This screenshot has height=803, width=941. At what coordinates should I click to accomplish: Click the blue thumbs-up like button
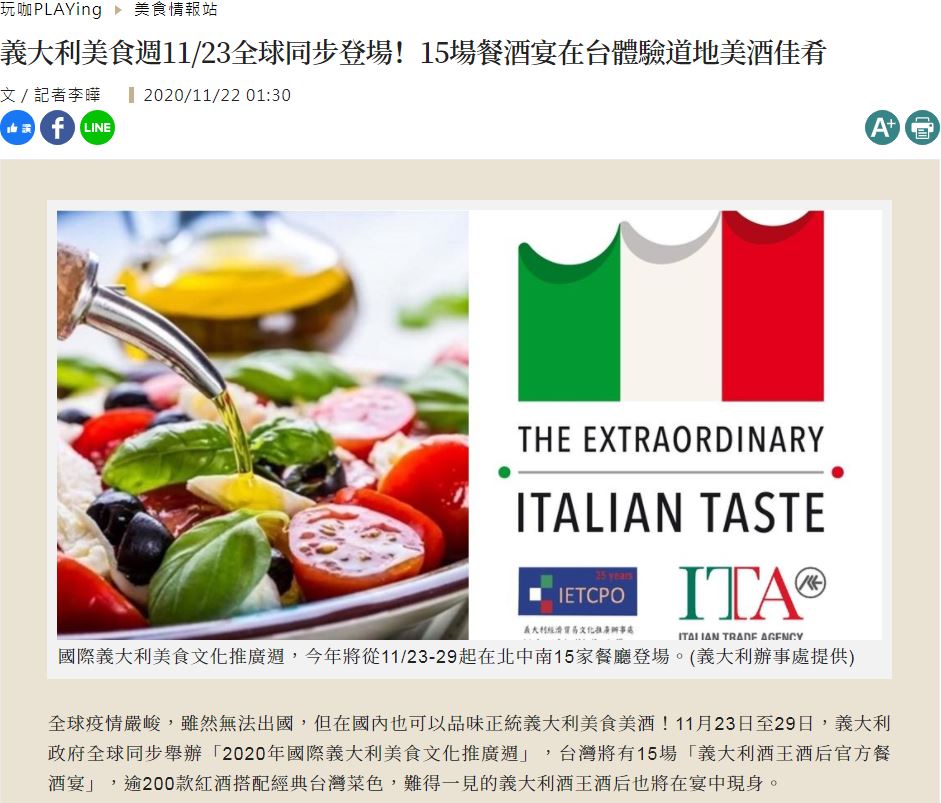click(17, 128)
